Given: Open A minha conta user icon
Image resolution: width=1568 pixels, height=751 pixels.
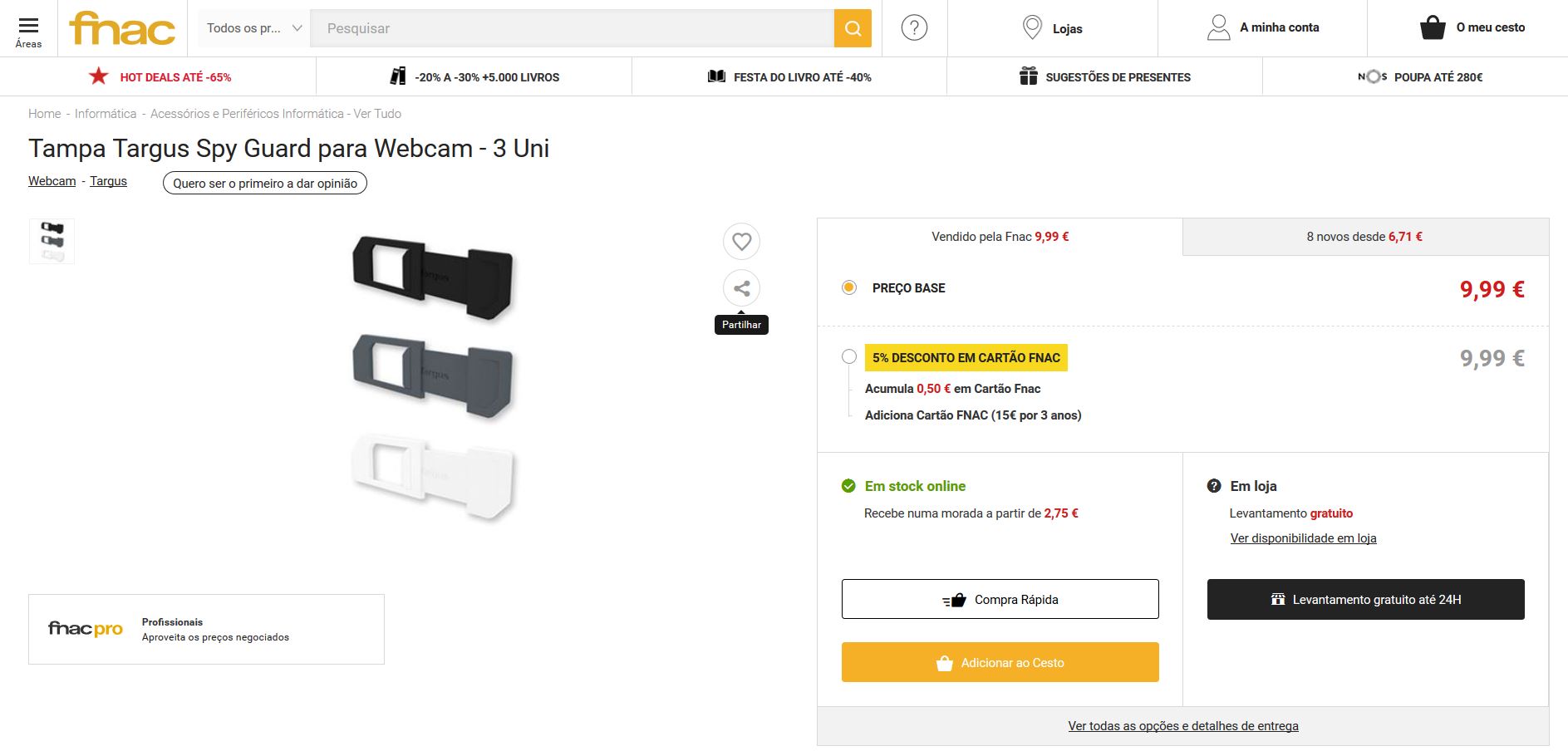Looking at the screenshot, I should coord(1218,27).
